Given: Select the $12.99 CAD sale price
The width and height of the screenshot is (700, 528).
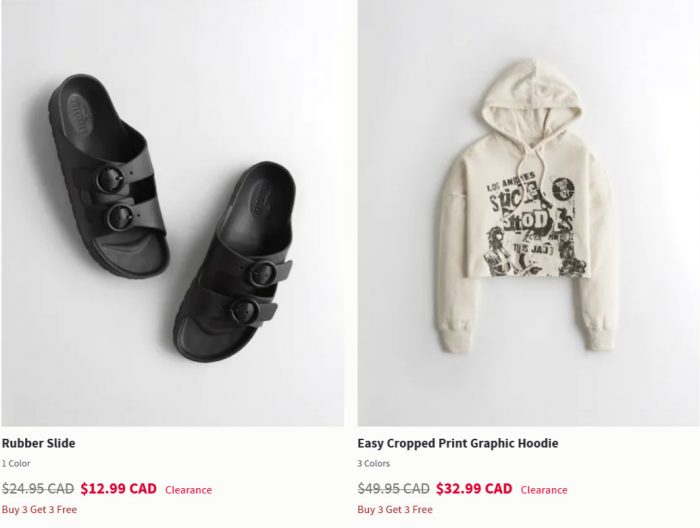Looking at the screenshot, I should coord(119,488).
